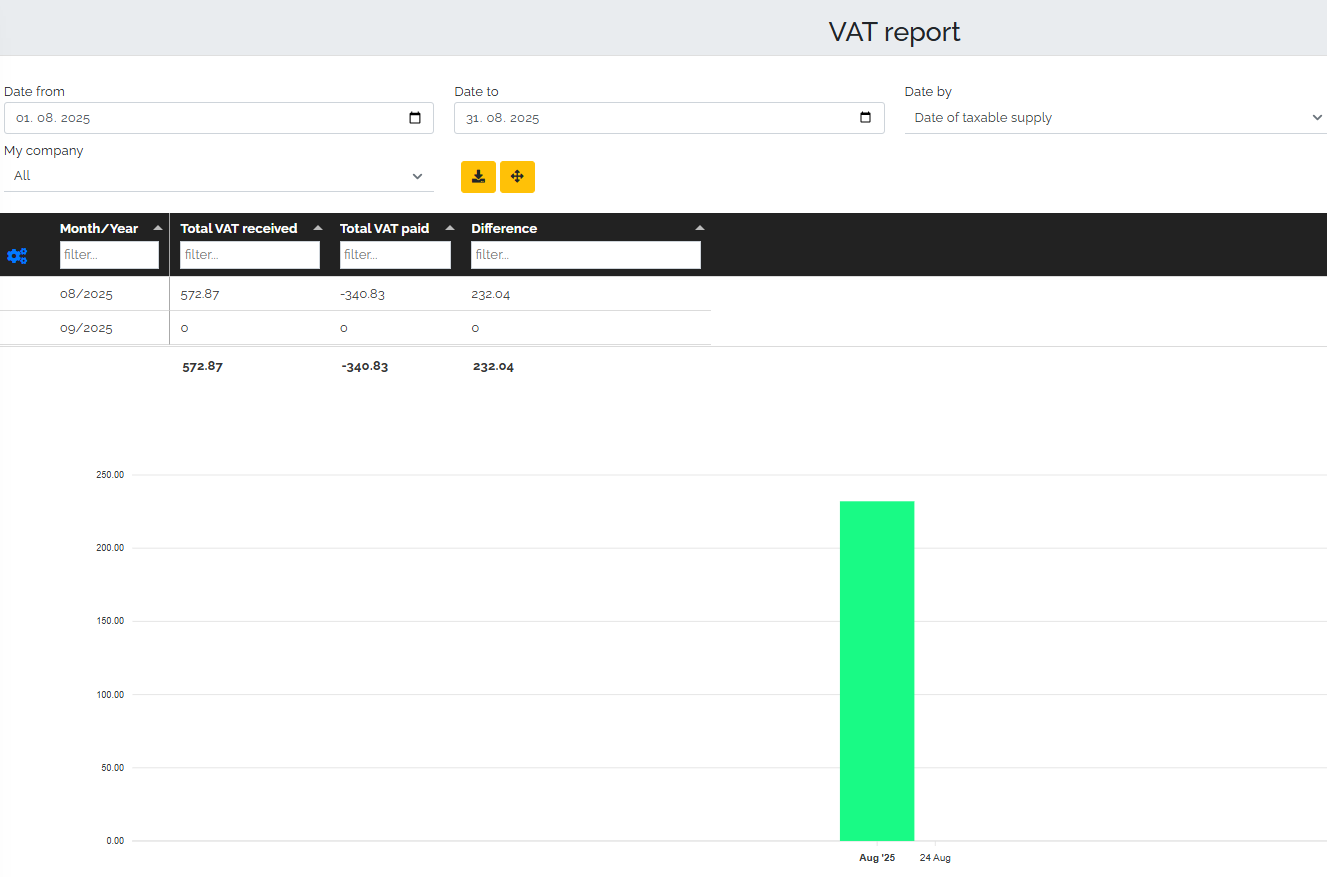Click the yellow fullscreen move arrows button
Viewport: 1327px width, 877px height.
pyautogui.click(x=517, y=177)
